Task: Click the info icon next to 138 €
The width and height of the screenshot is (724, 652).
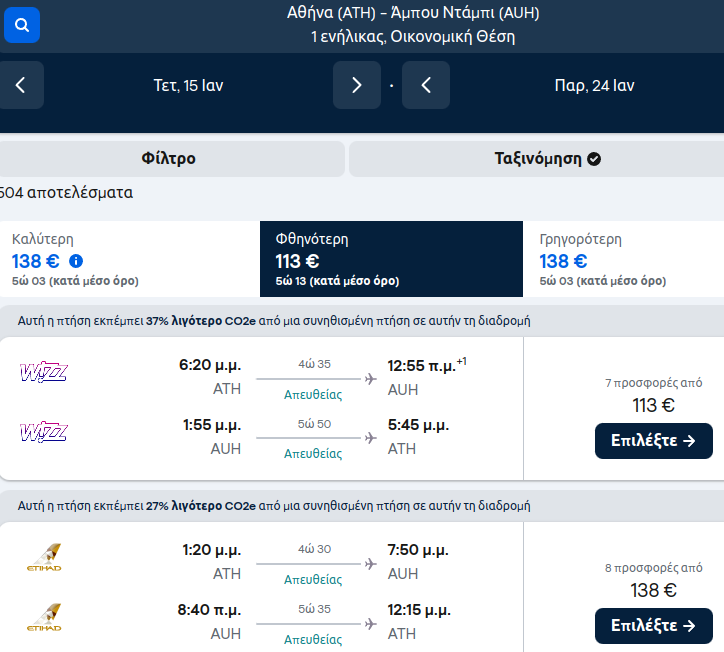Action: point(76,261)
